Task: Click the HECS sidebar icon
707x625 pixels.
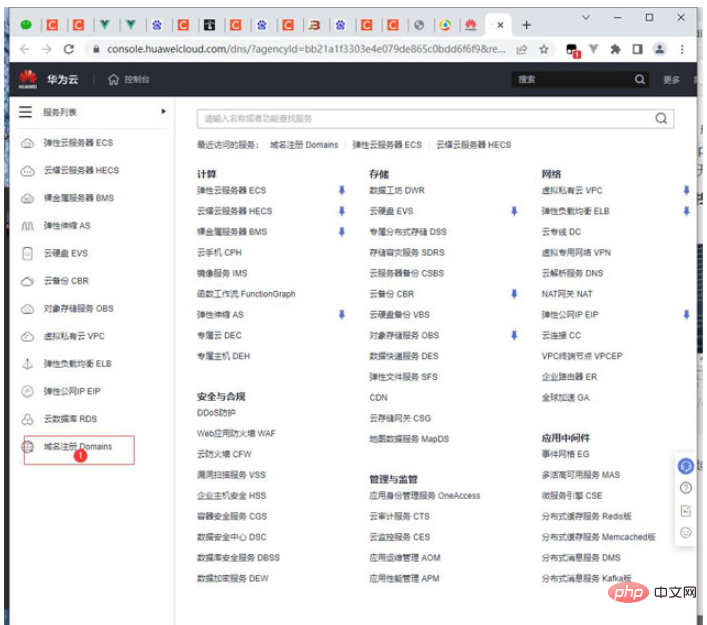Action: tap(28, 171)
